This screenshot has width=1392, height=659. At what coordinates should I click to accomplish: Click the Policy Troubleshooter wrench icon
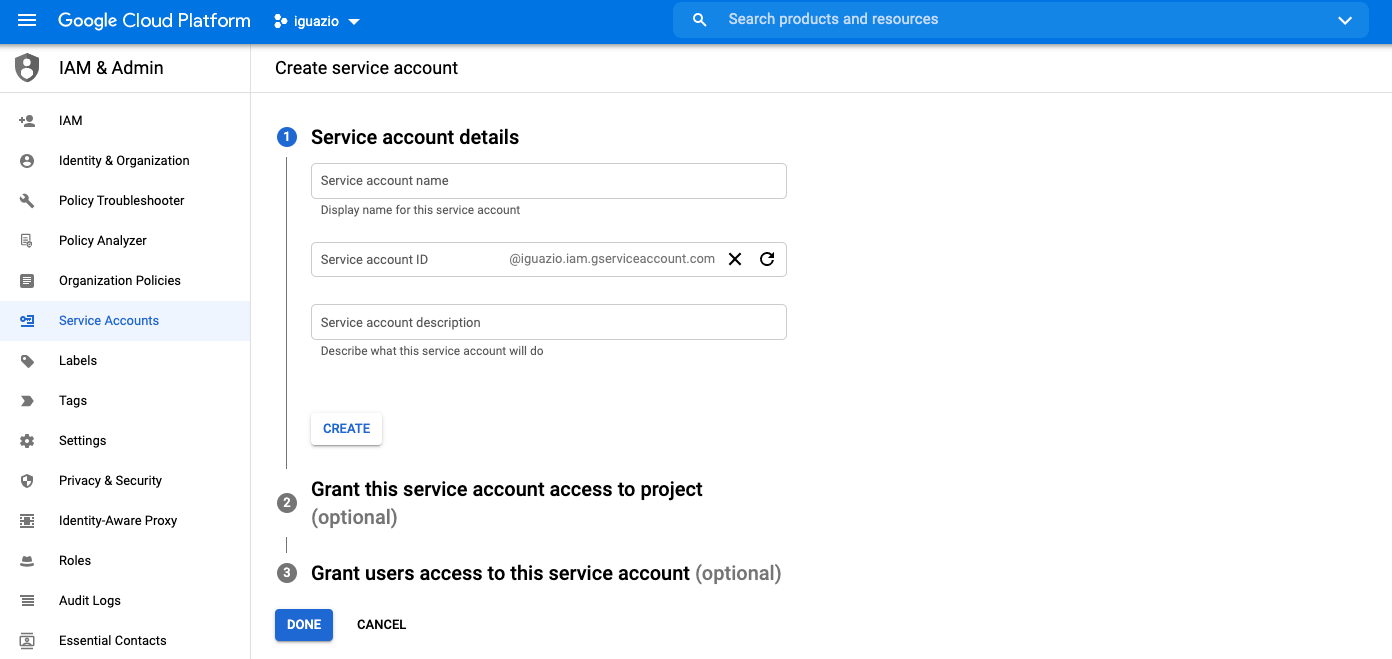tap(27, 201)
